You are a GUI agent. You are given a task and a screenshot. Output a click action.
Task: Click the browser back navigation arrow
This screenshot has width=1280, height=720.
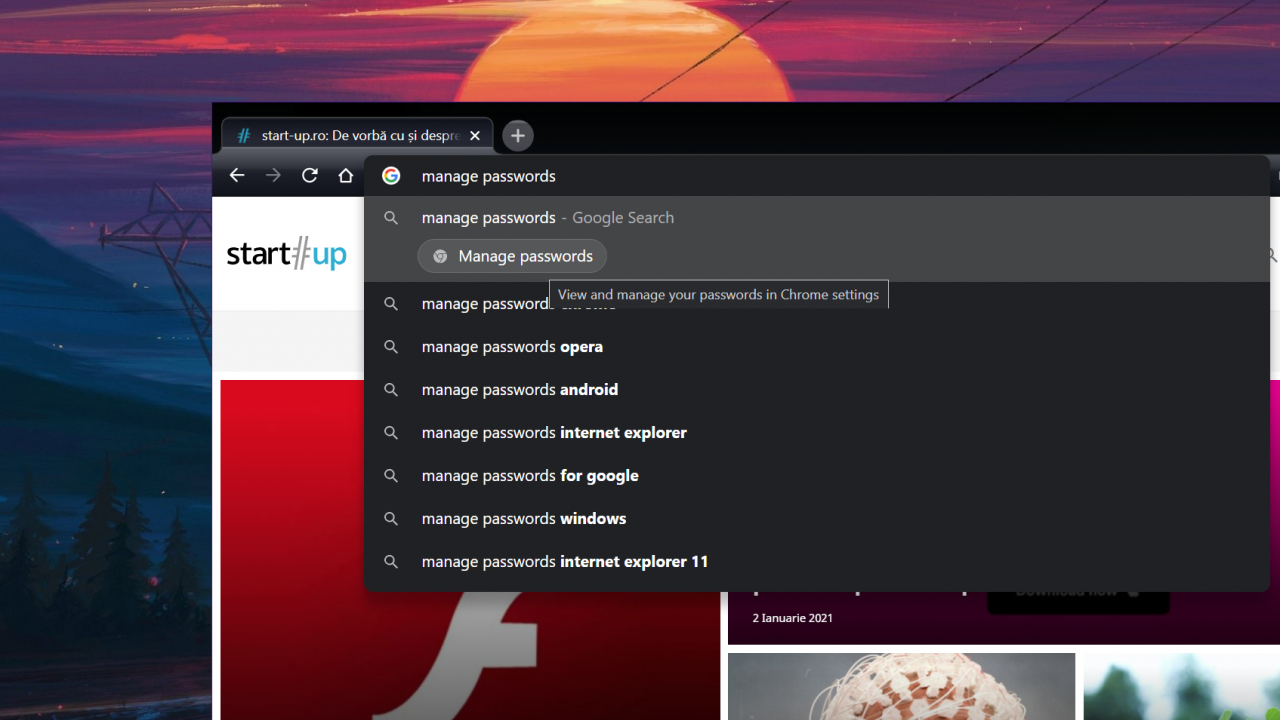[236, 175]
